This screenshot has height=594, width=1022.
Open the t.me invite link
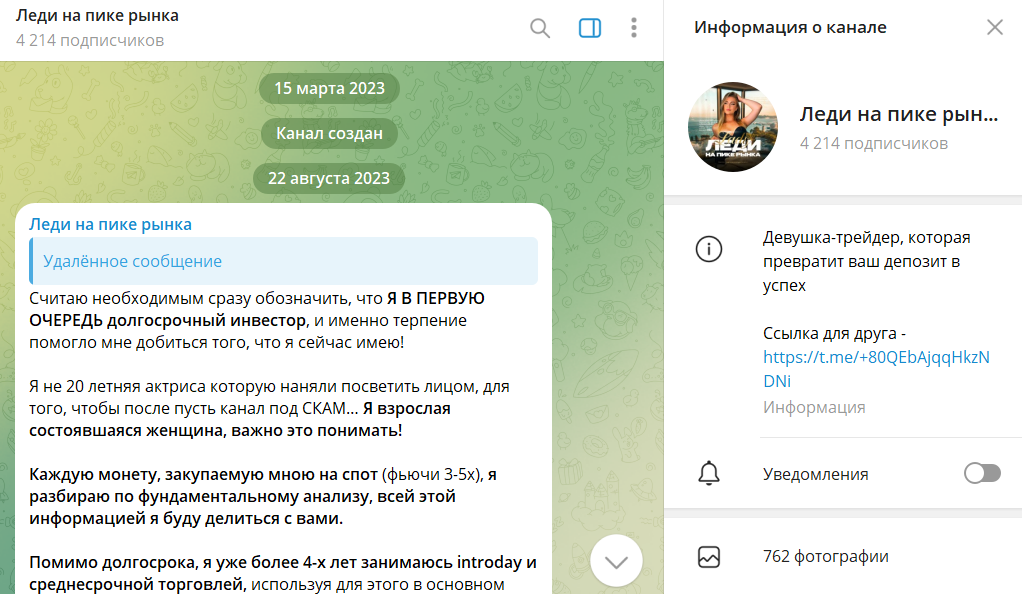(x=876, y=369)
